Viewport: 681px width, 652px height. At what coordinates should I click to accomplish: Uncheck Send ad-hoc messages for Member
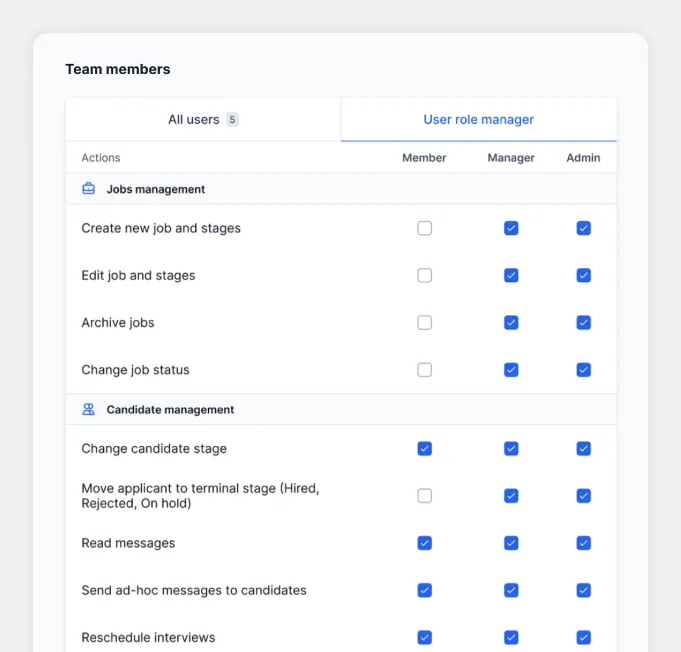[425, 590]
